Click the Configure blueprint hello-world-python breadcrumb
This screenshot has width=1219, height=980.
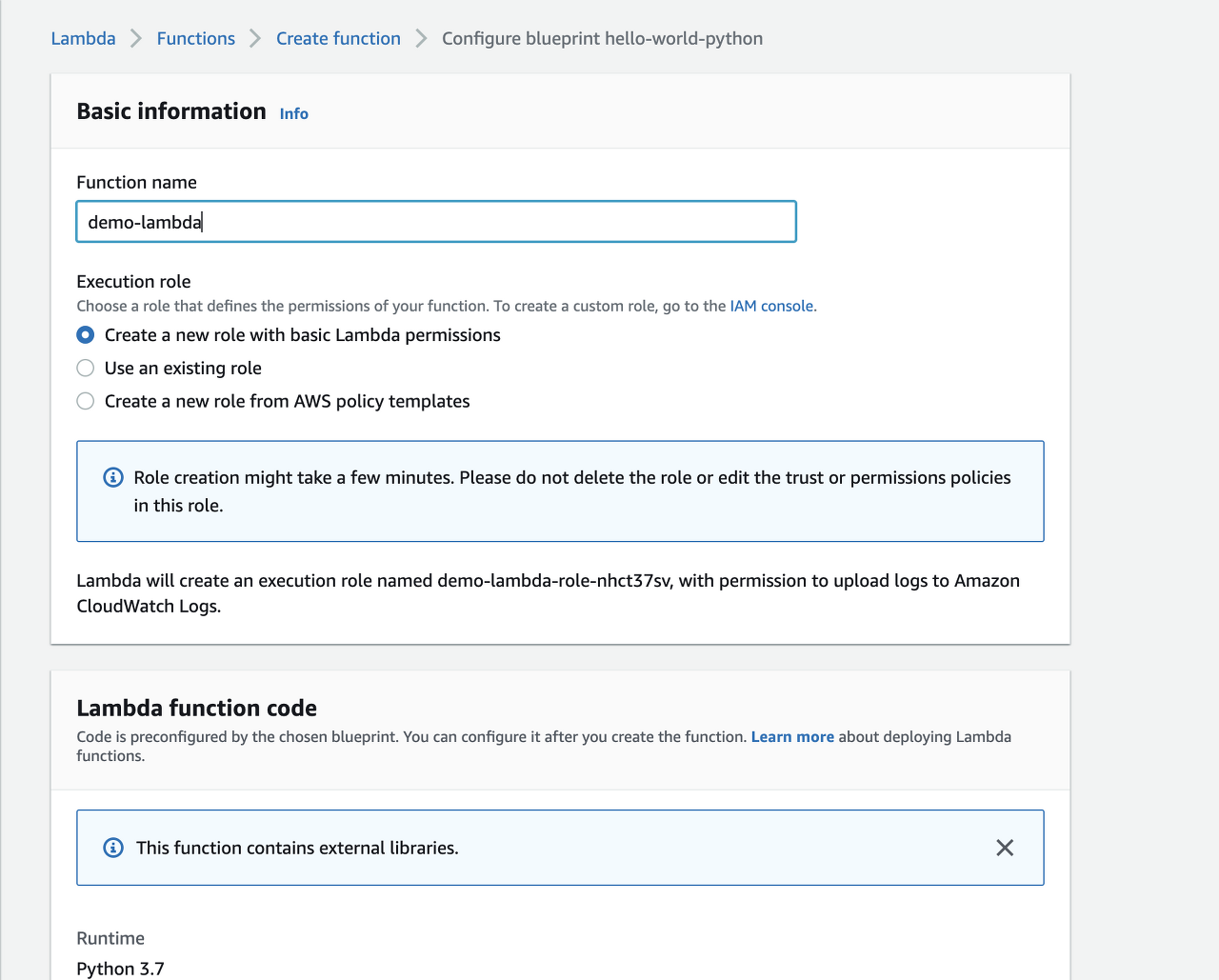point(602,38)
